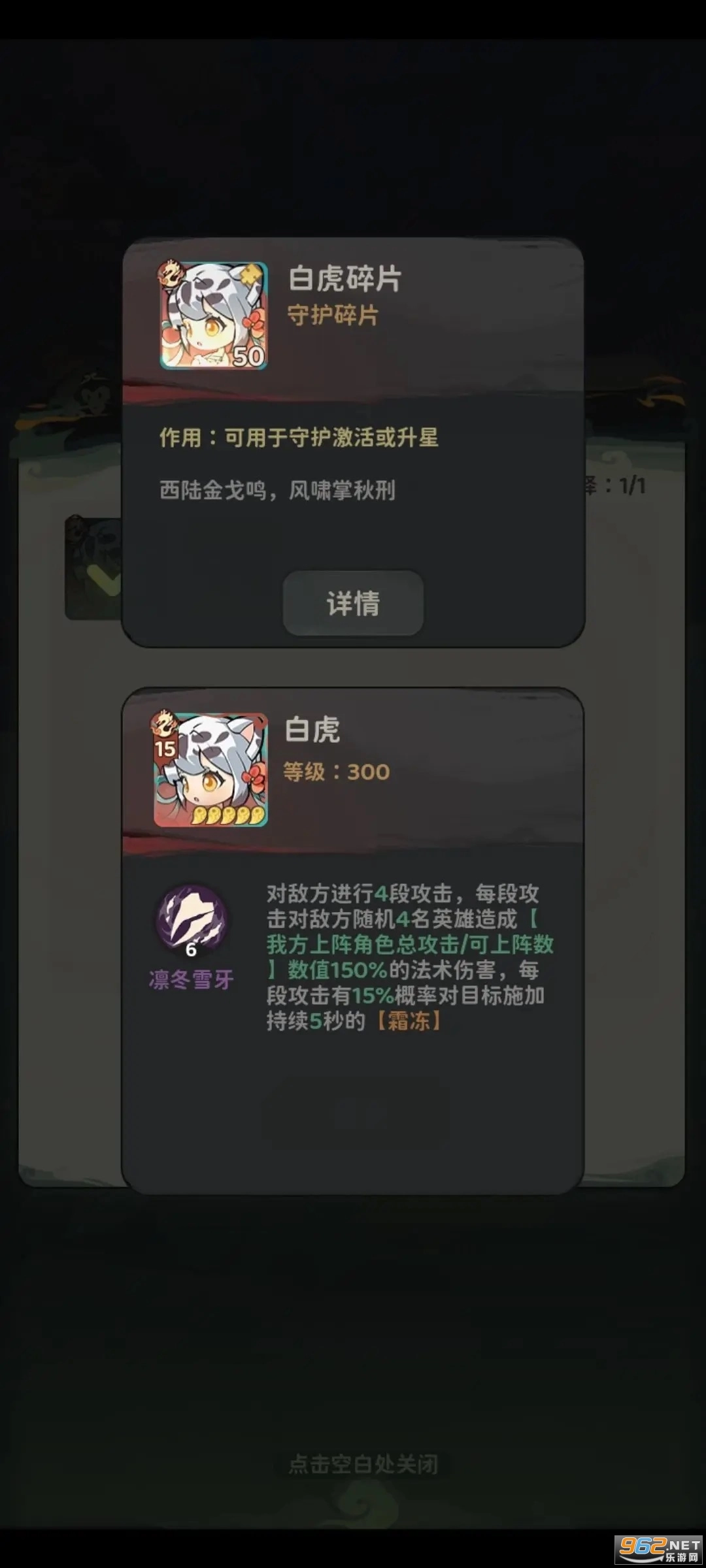Tap the 白虎 guardian avatar portrait
This screenshot has height=1568, width=706.
(210, 770)
